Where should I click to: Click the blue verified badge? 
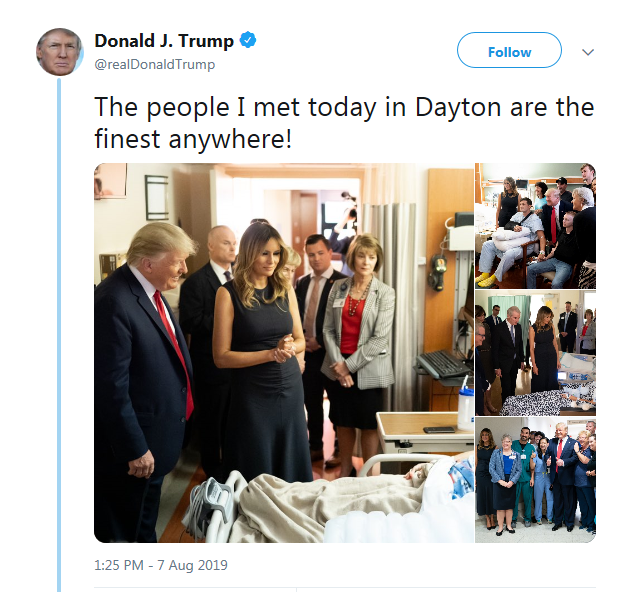[x=248, y=40]
